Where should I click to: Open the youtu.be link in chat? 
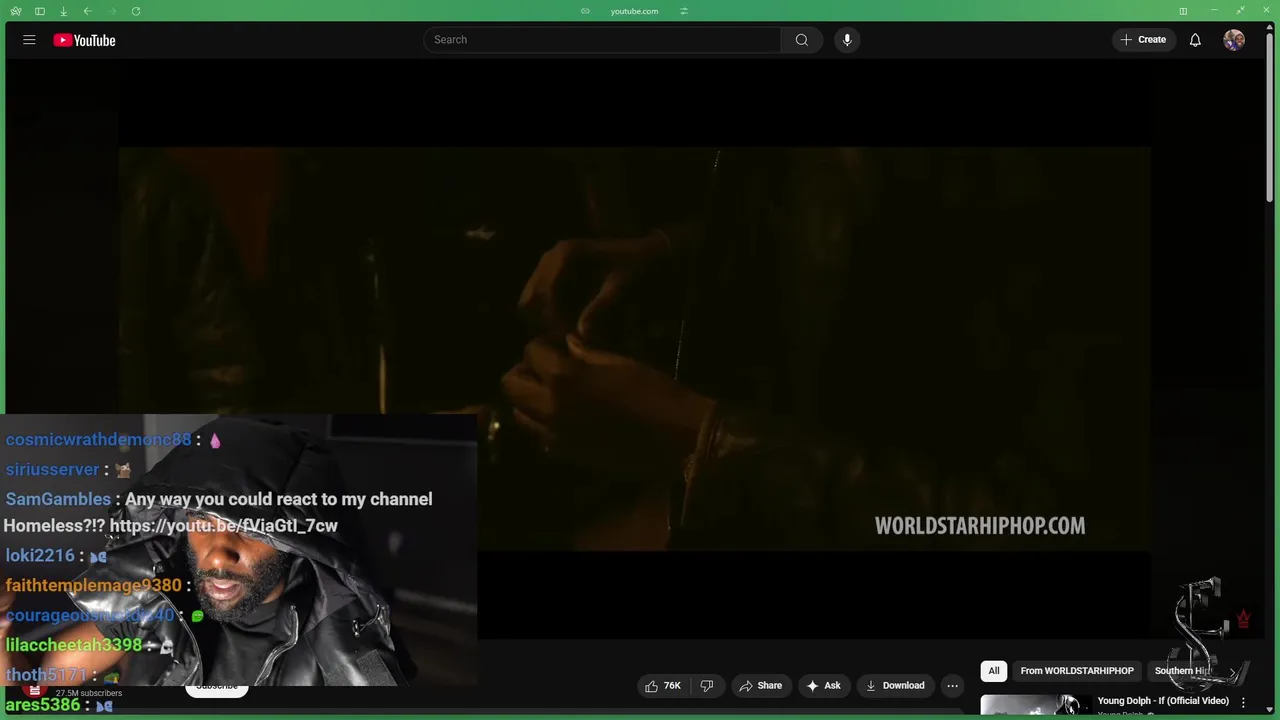point(223,526)
